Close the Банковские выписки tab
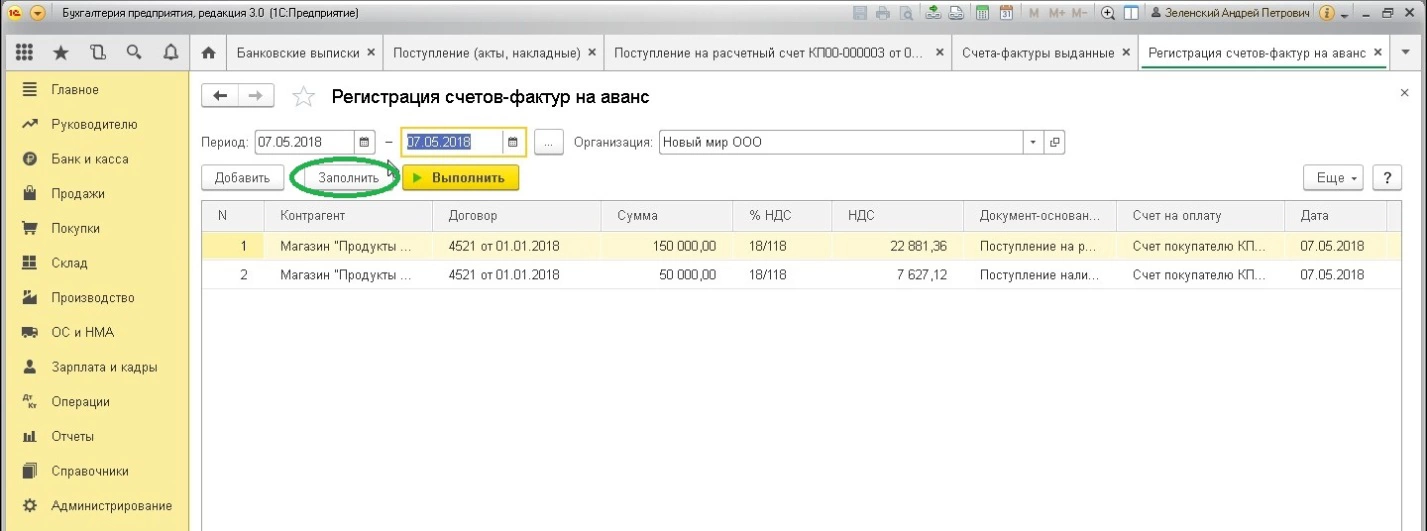 tap(371, 52)
